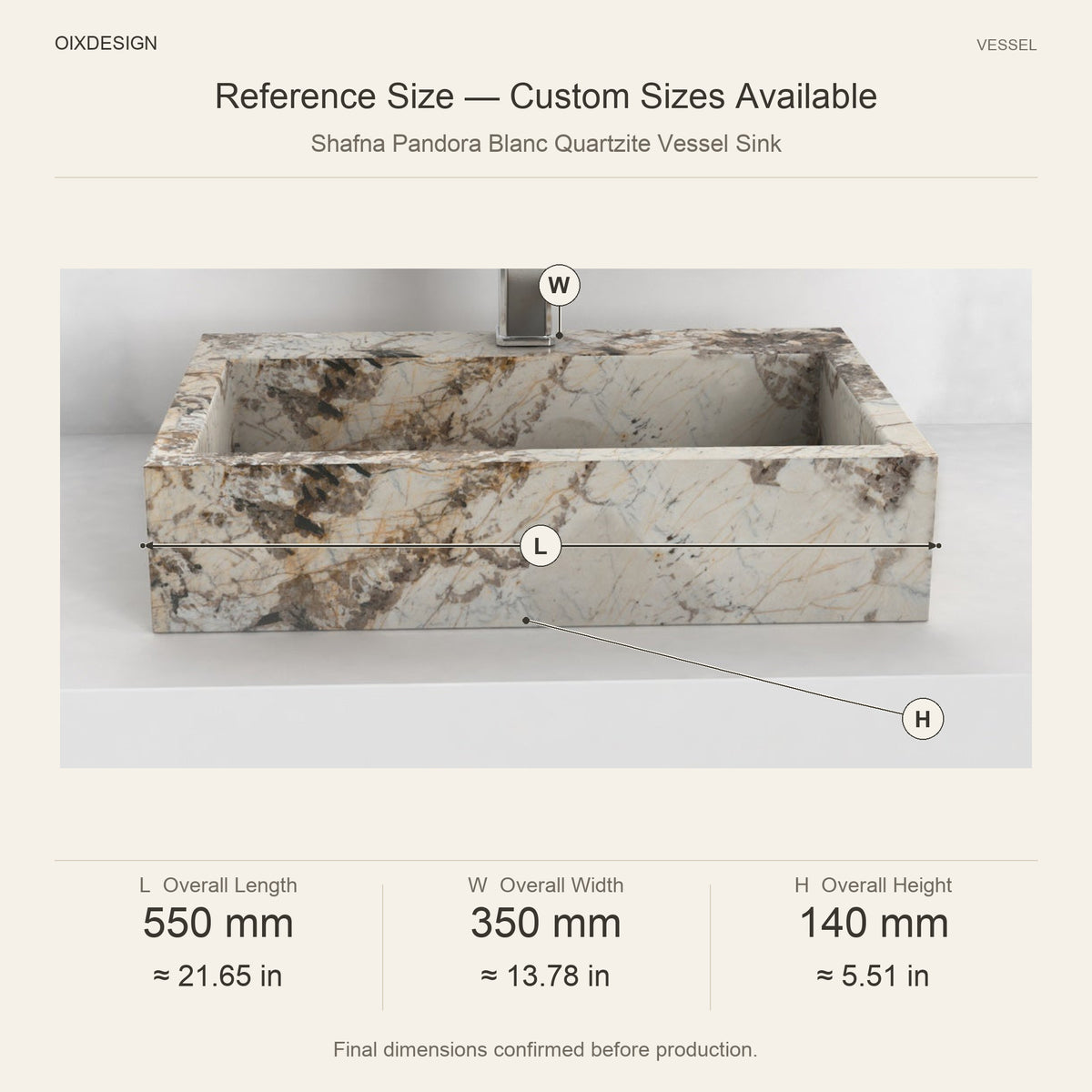
Task: Click the '≈ 21.65 in' length conversion
Action: 218,976
